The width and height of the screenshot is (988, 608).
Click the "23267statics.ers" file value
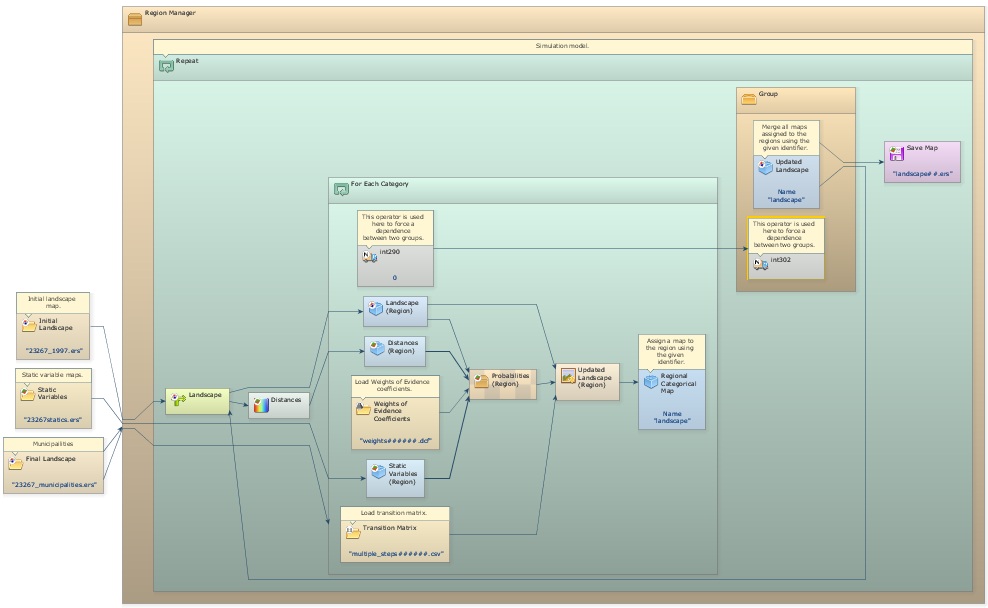tap(53, 420)
